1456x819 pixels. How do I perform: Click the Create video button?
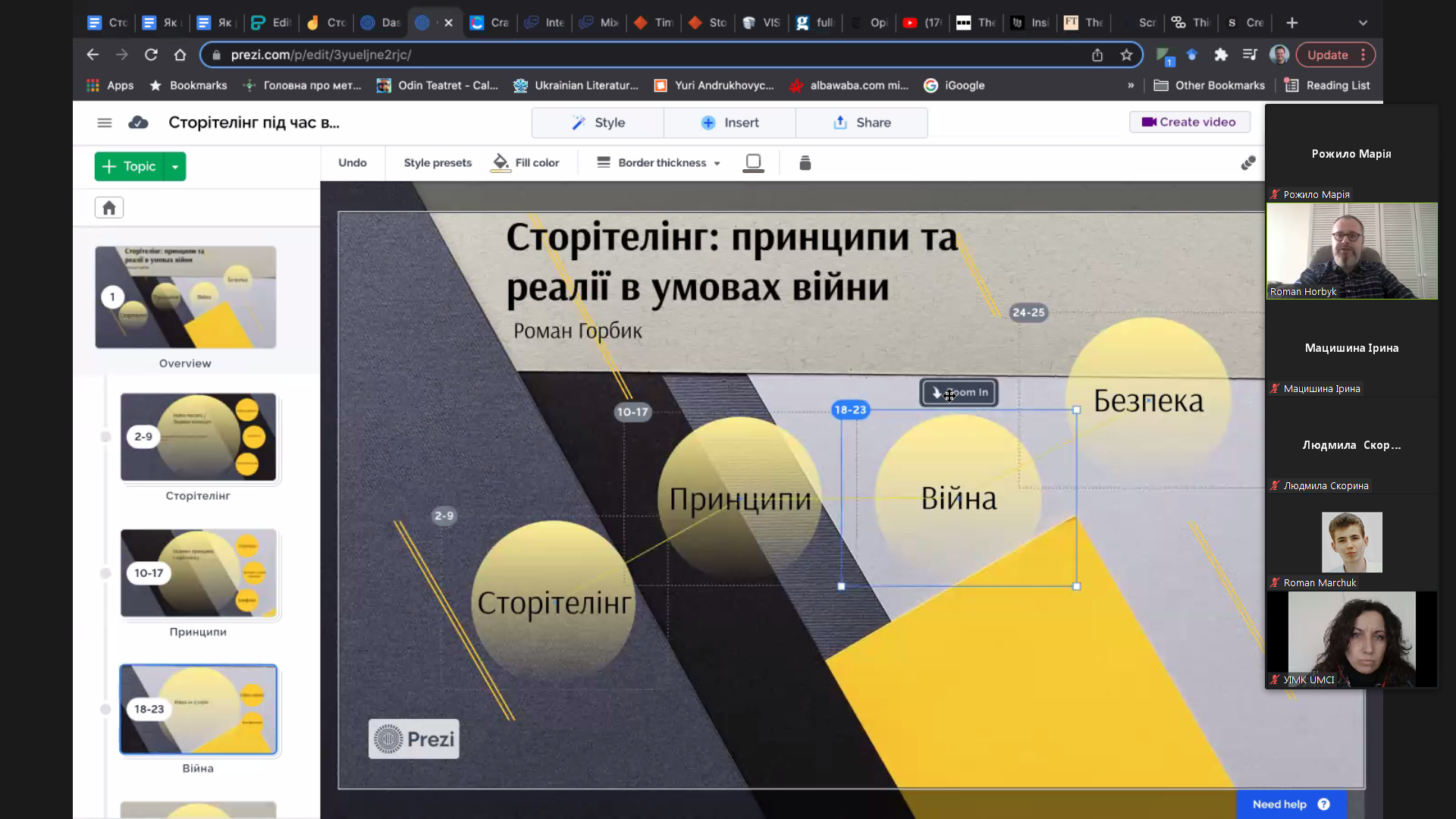1189,121
